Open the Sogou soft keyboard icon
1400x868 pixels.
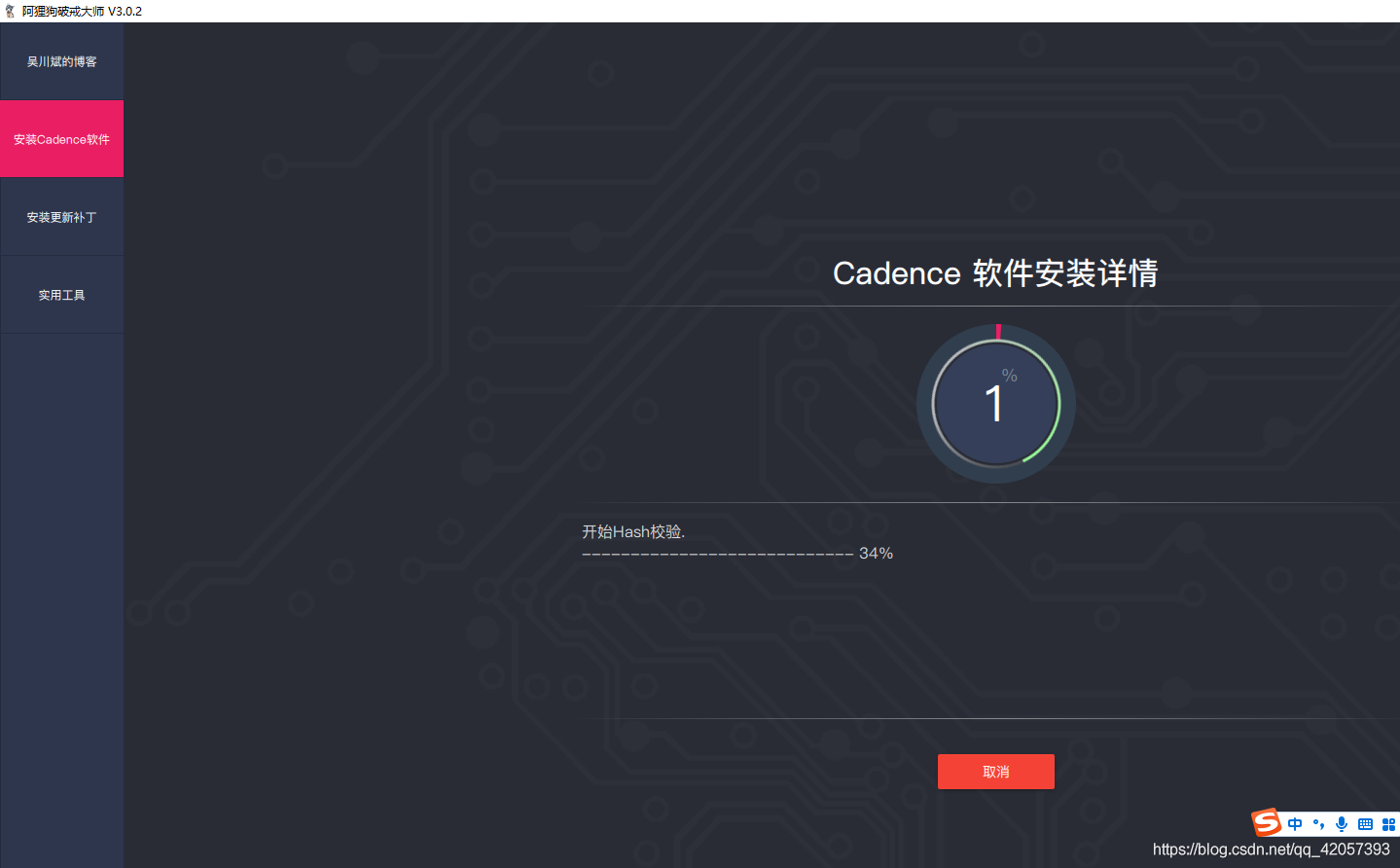click(1365, 824)
